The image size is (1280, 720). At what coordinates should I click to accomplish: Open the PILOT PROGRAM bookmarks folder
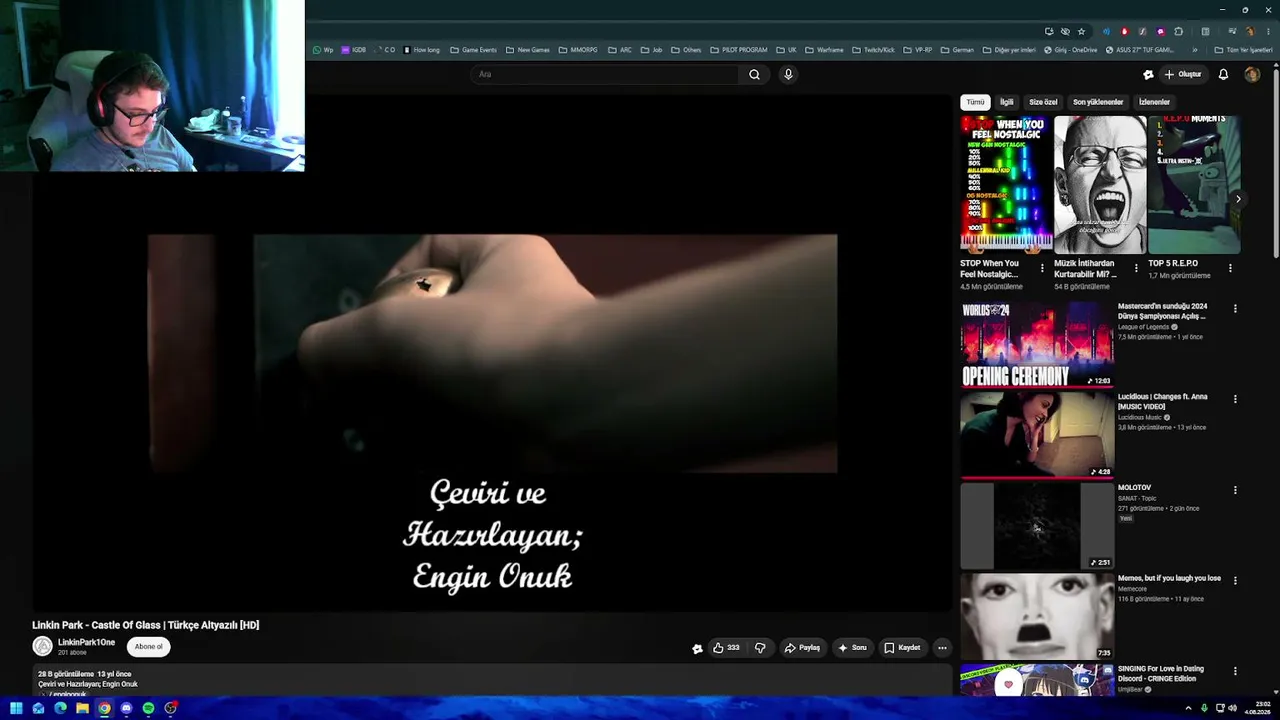739,50
